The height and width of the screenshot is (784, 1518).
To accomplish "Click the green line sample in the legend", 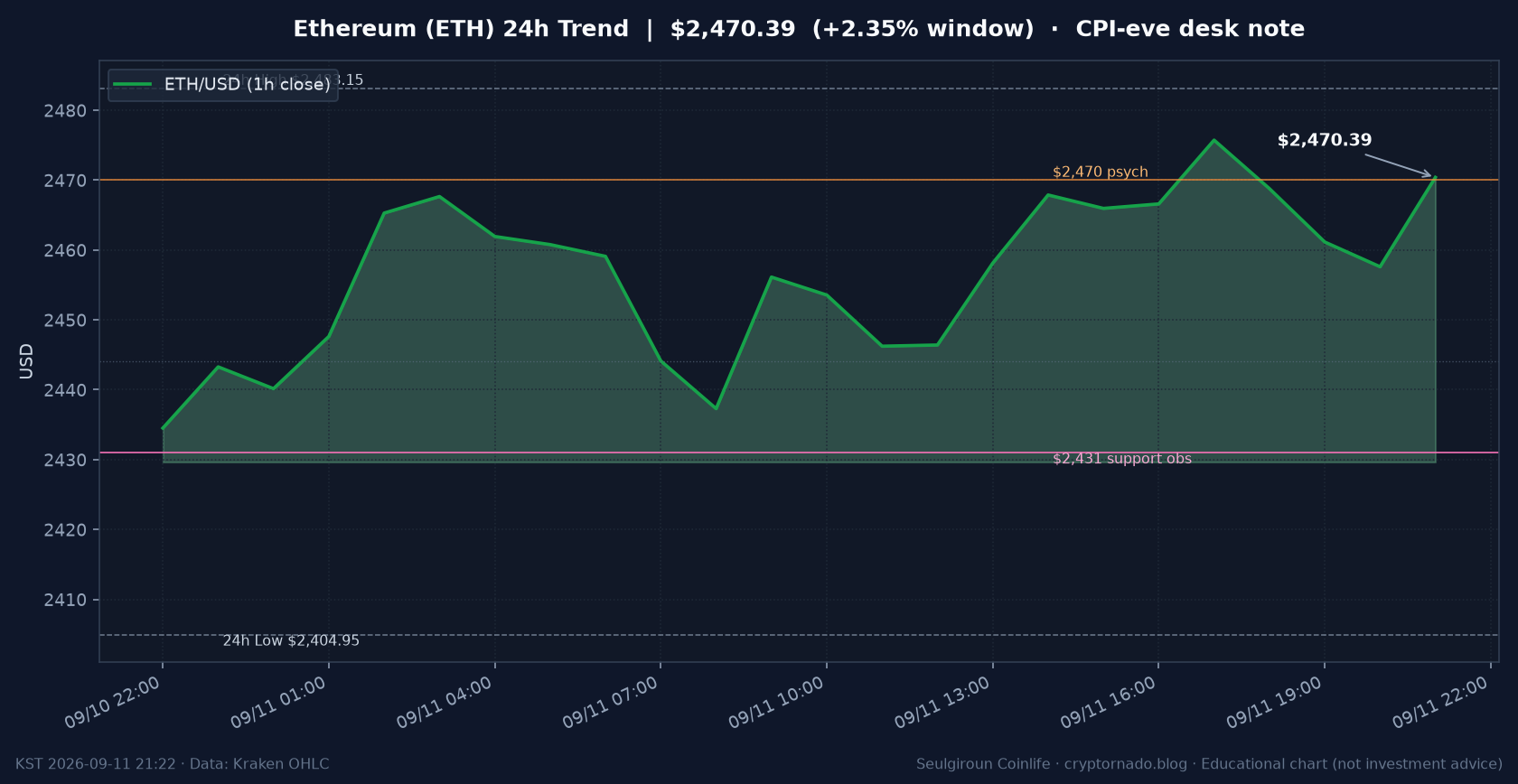I will pos(133,84).
